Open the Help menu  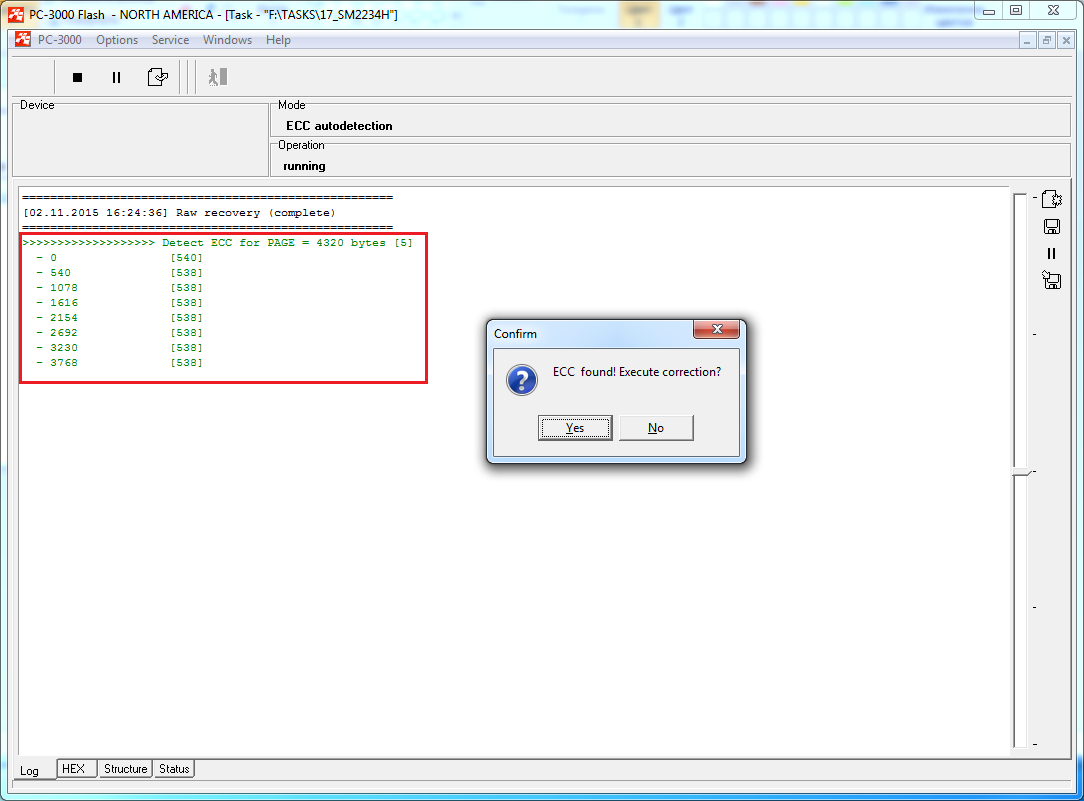(279, 40)
